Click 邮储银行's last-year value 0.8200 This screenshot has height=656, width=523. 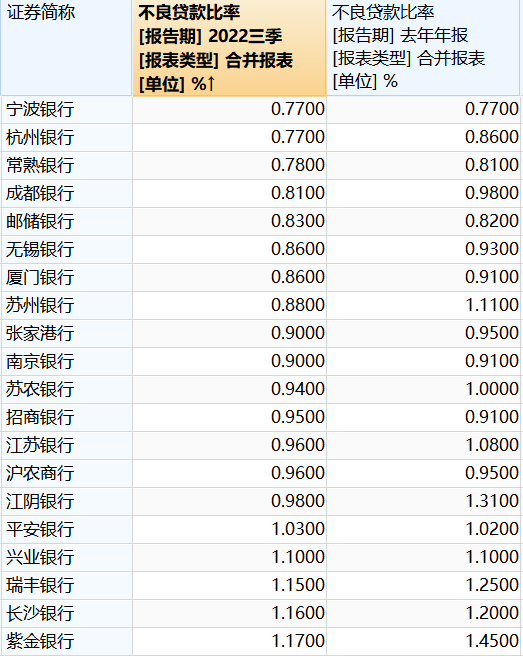[492, 221]
